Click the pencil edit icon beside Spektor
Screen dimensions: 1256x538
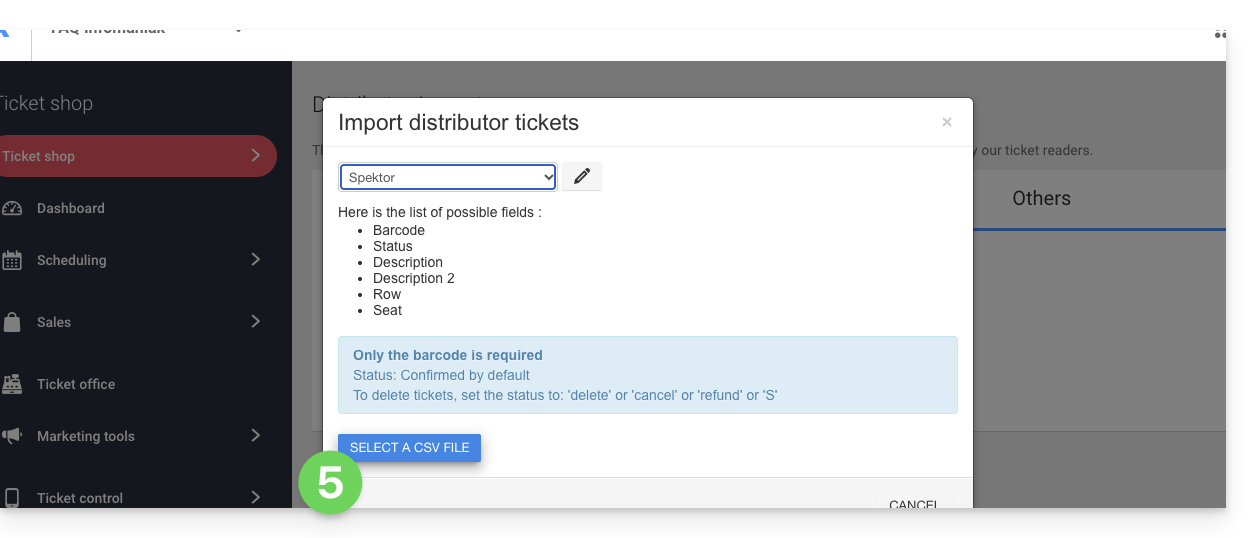[x=582, y=177]
